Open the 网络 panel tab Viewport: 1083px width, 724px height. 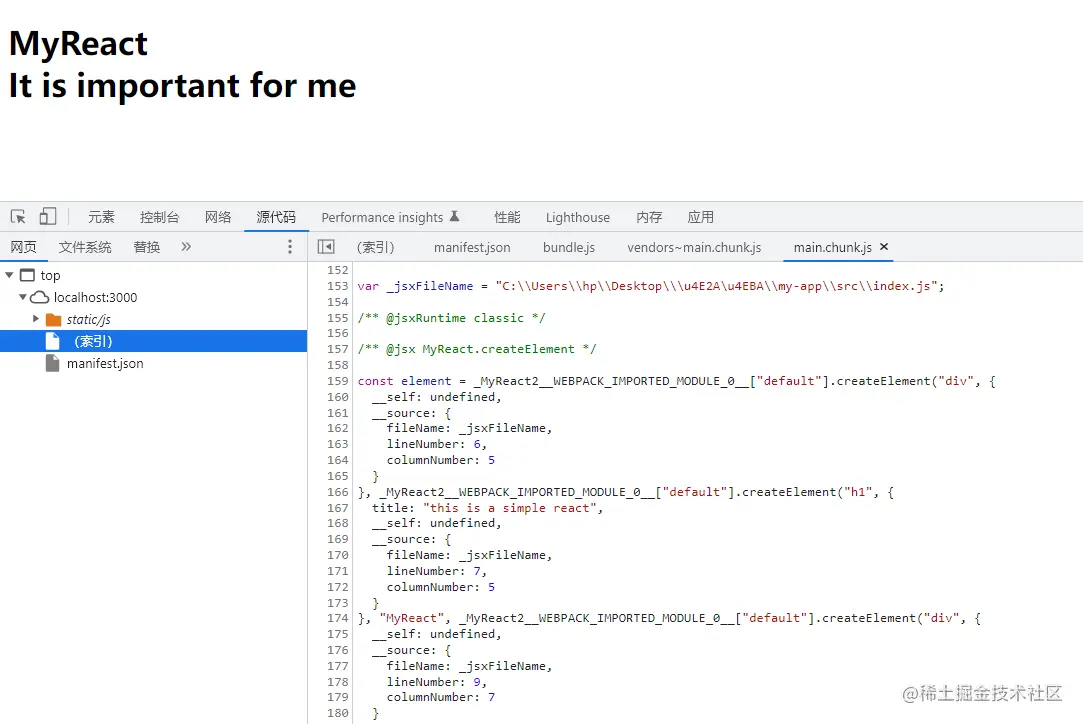(218, 217)
